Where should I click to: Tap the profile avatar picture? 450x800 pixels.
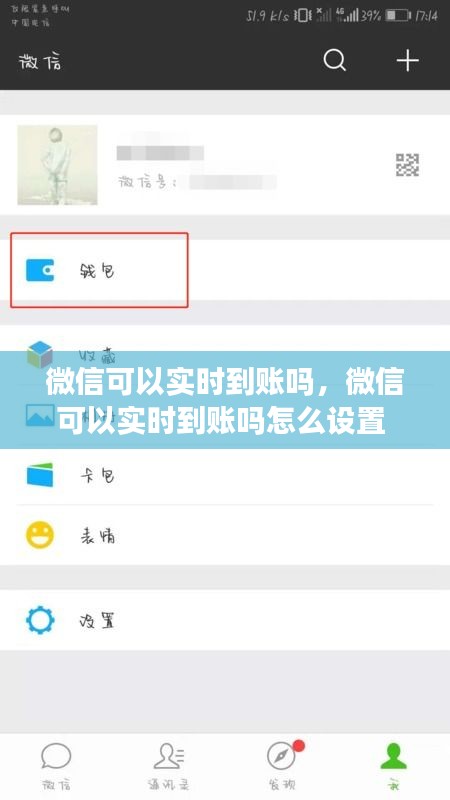57,165
